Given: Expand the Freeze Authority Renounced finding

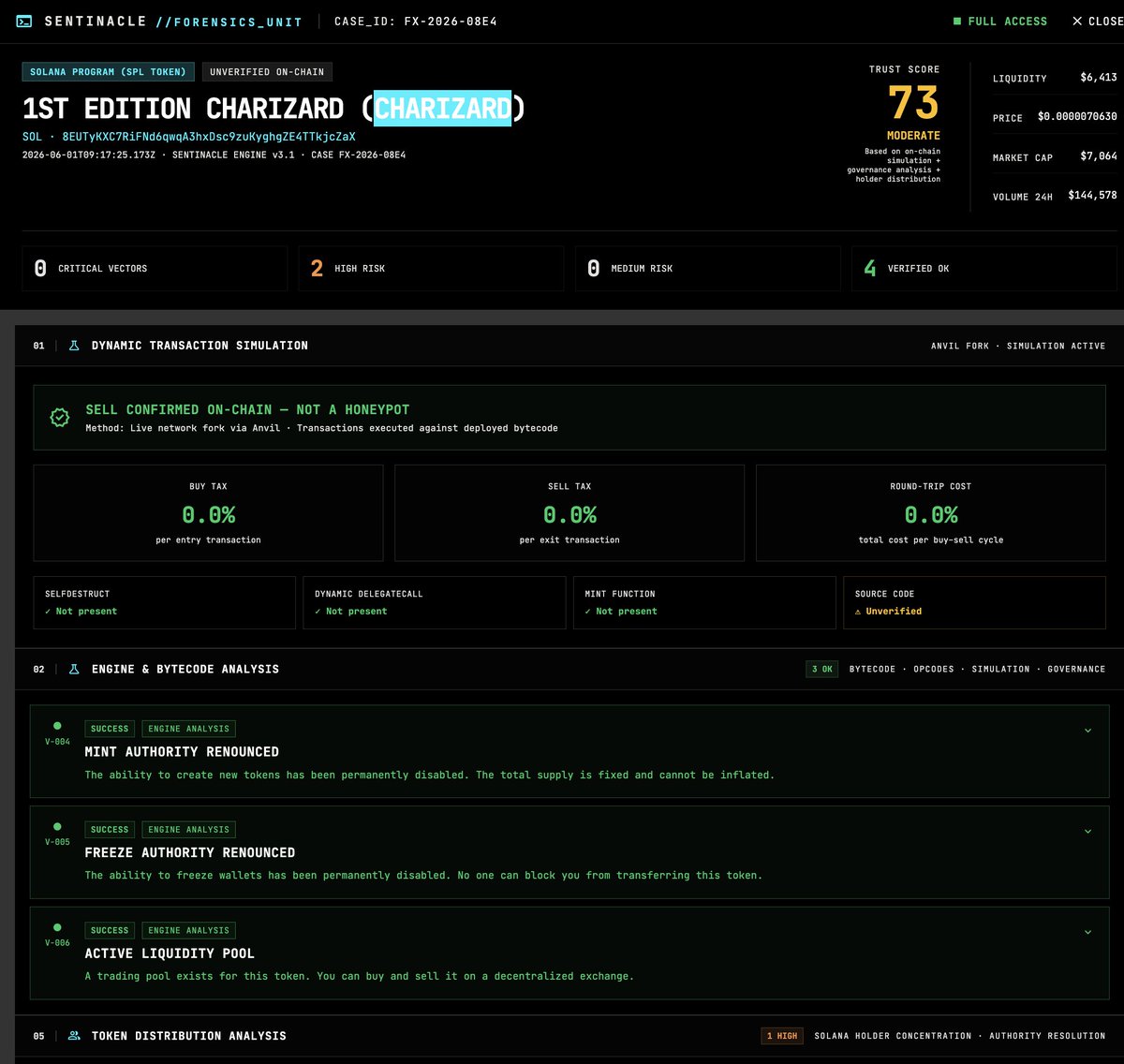Looking at the screenshot, I should pyautogui.click(x=1087, y=832).
